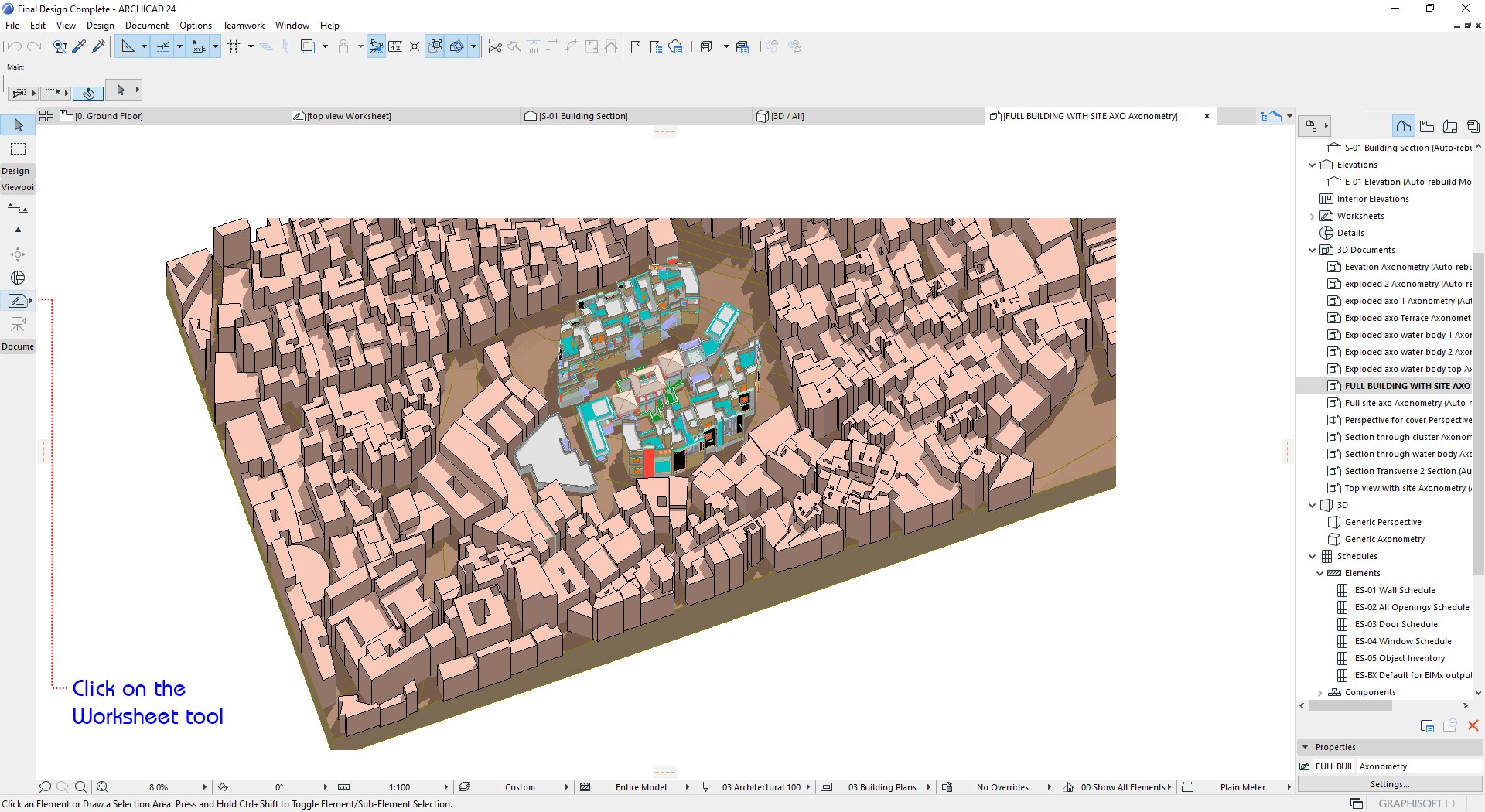1485x812 pixels.
Task: Click the Settings... button in Properties
Action: point(1389,784)
